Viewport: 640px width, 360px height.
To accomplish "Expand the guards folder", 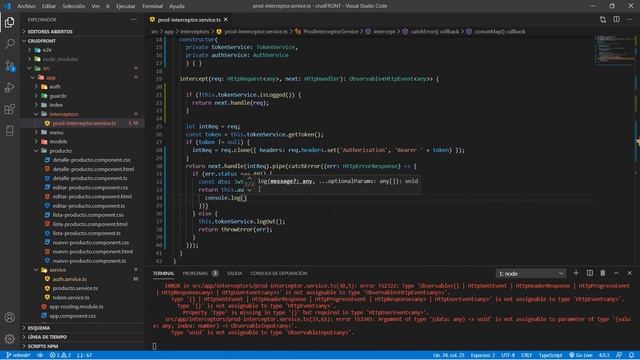I will (58, 96).
